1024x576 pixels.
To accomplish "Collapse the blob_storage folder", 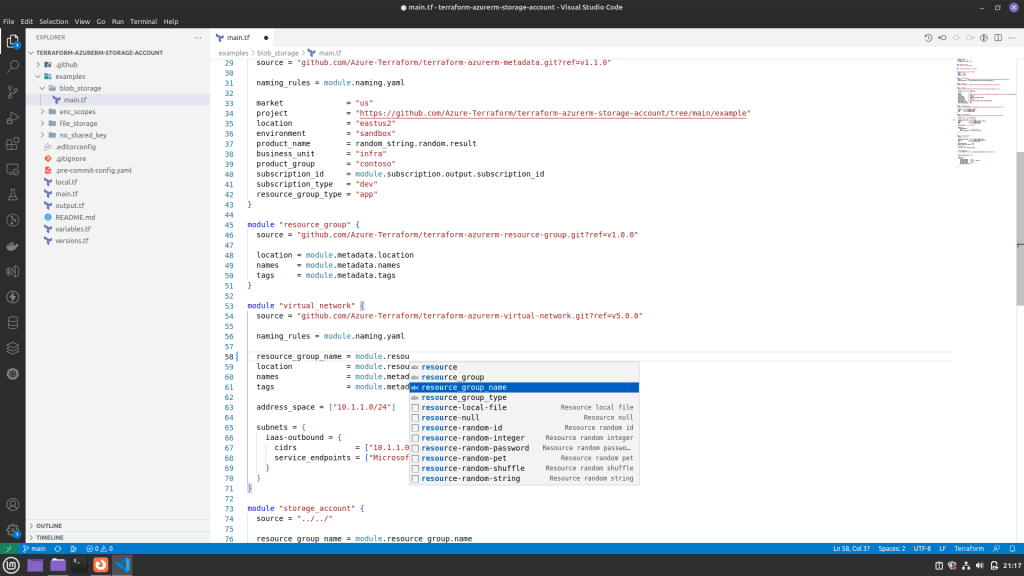I will pyautogui.click(x=79, y=88).
